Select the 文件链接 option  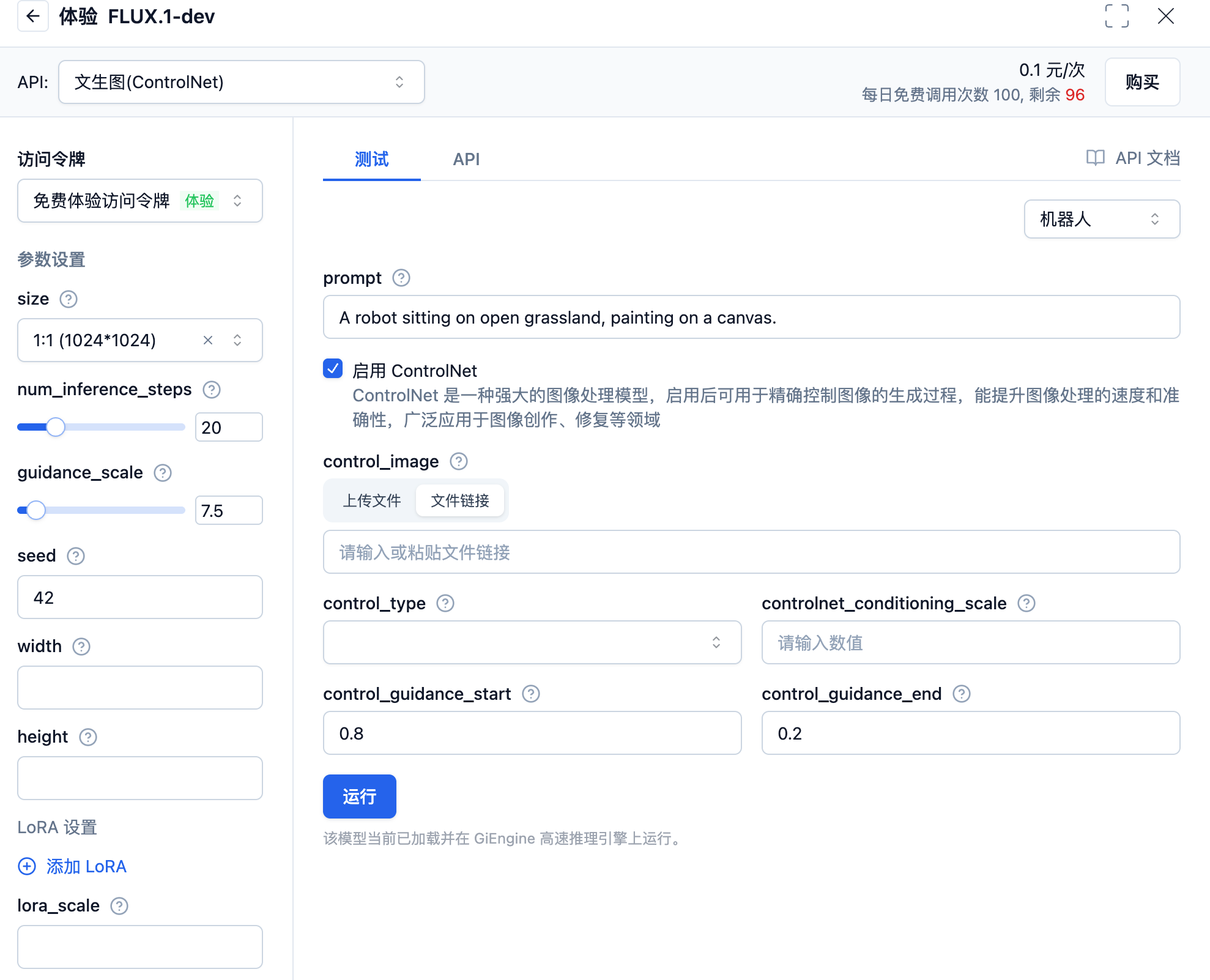[460, 500]
